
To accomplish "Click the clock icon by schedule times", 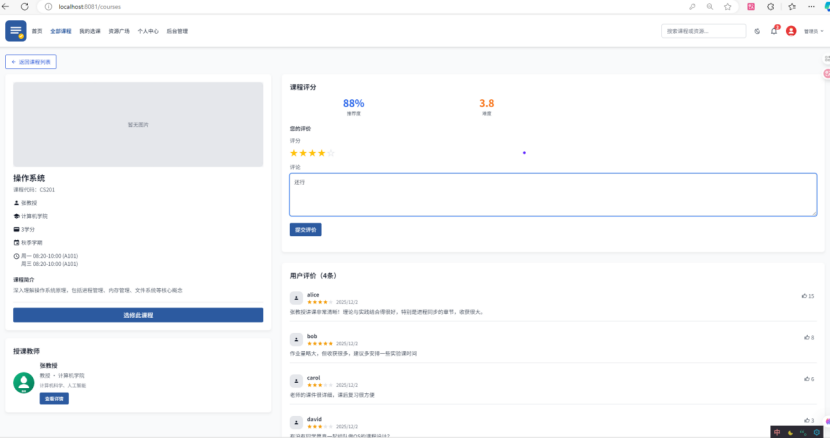I will tap(16, 256).
